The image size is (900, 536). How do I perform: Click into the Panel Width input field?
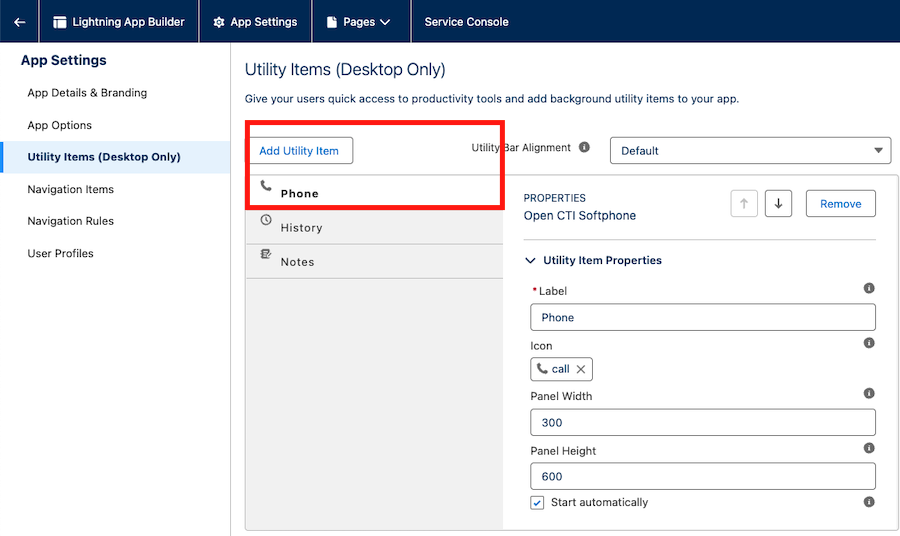pyautogui.click(x=702, y=422)
